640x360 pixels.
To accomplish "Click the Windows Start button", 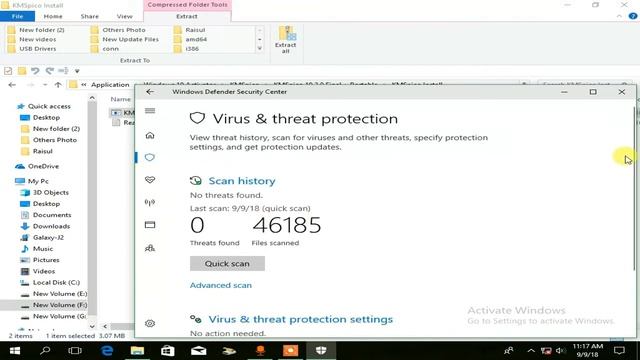I will (x=15, y=351).
